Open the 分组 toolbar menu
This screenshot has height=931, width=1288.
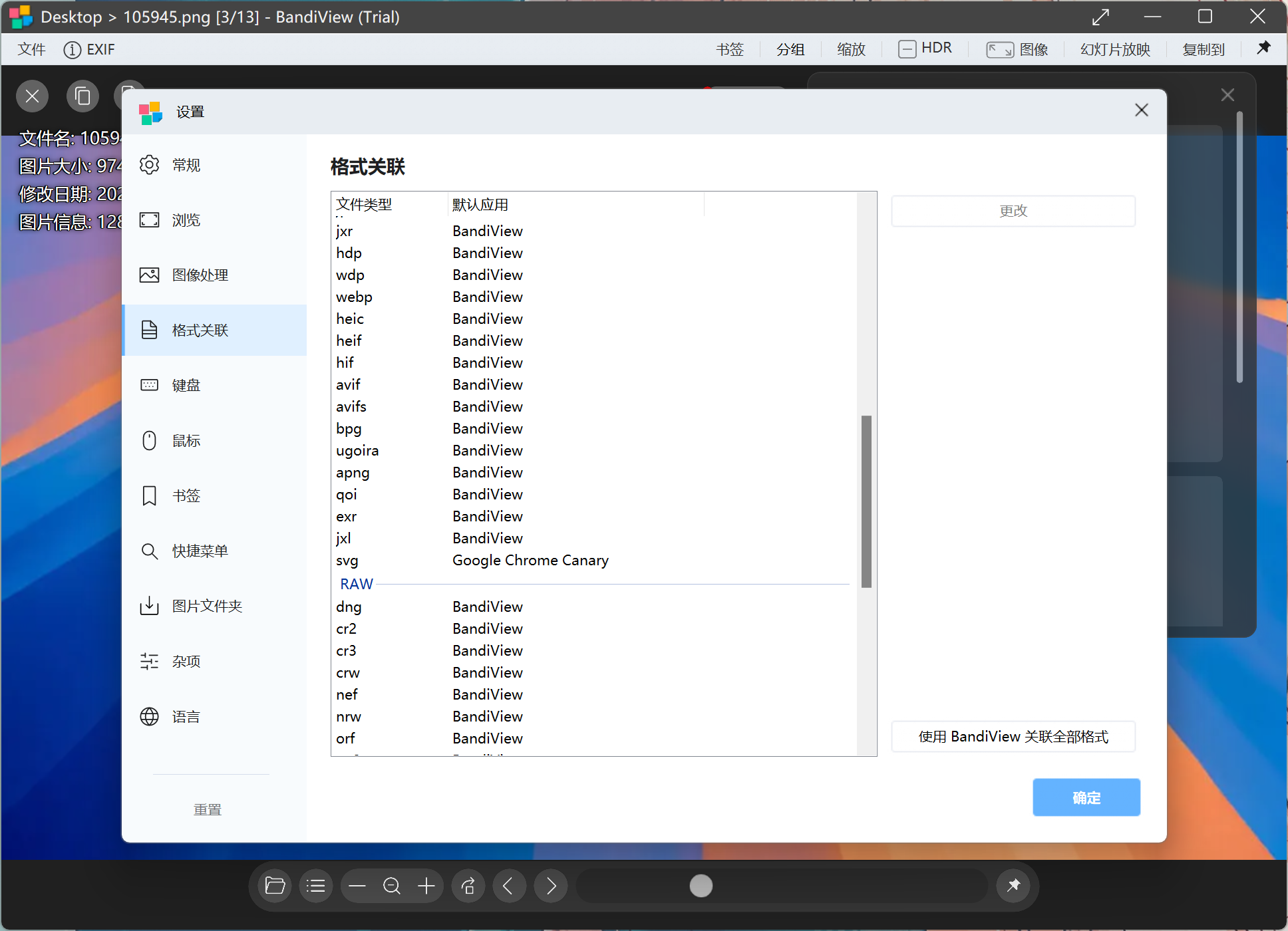[x=790, y=49]
